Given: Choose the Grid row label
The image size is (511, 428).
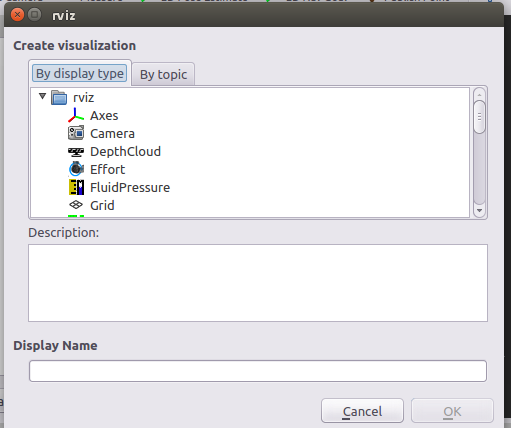Looking at the screenshot, I should point(102,206).
